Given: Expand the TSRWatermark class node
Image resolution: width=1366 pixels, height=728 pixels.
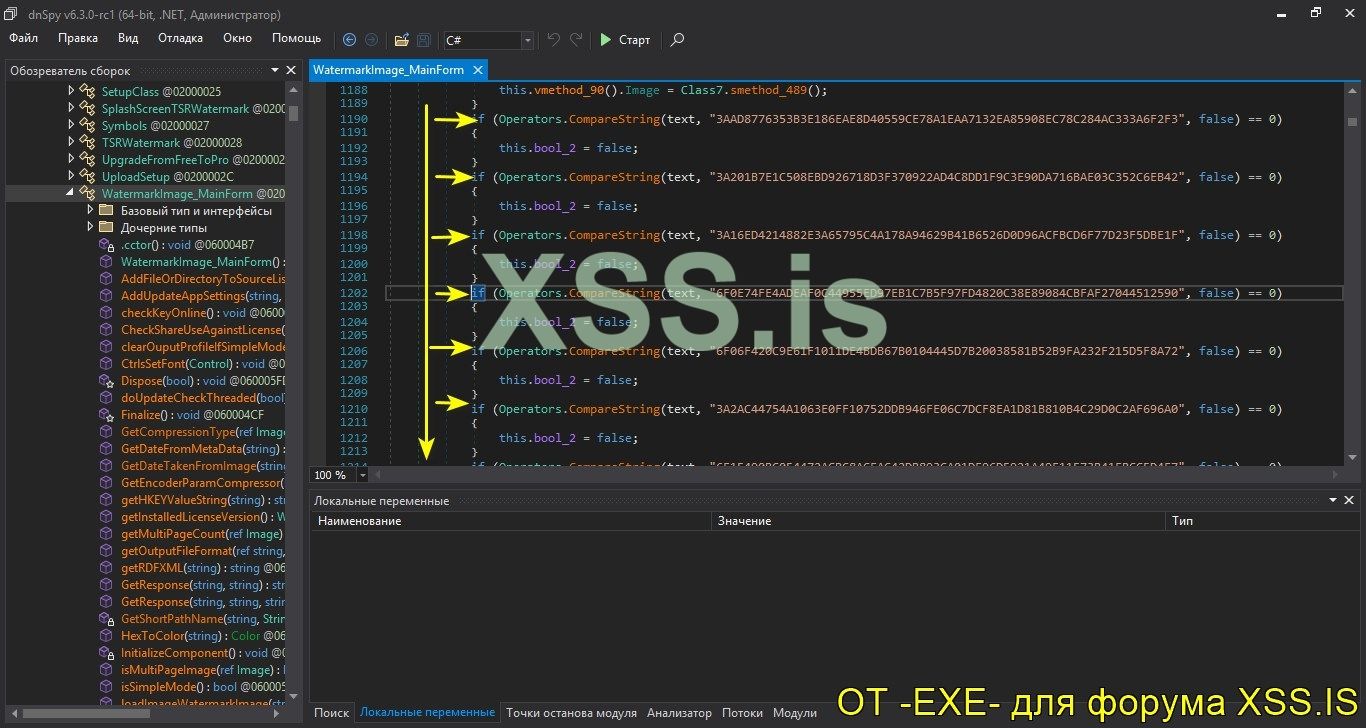Looking at the screenshot, I should point(71,143).
